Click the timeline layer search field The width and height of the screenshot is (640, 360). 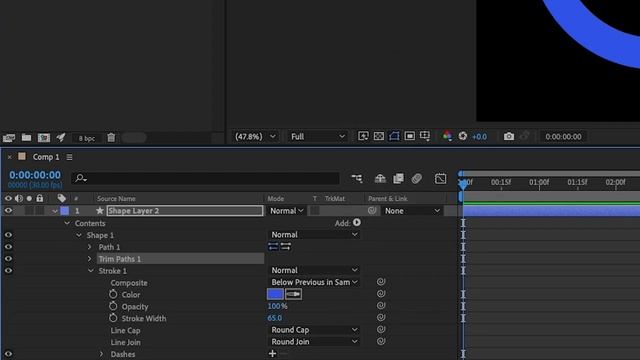click(205, 178)
